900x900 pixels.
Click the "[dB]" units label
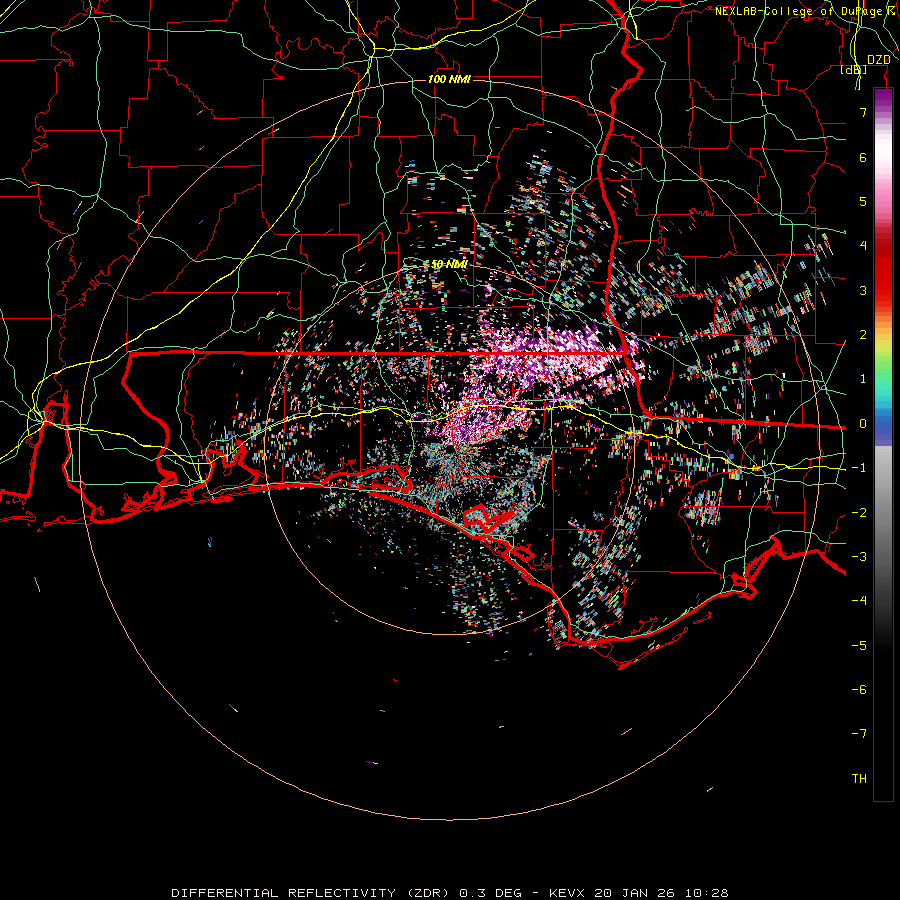coord(853,69)
